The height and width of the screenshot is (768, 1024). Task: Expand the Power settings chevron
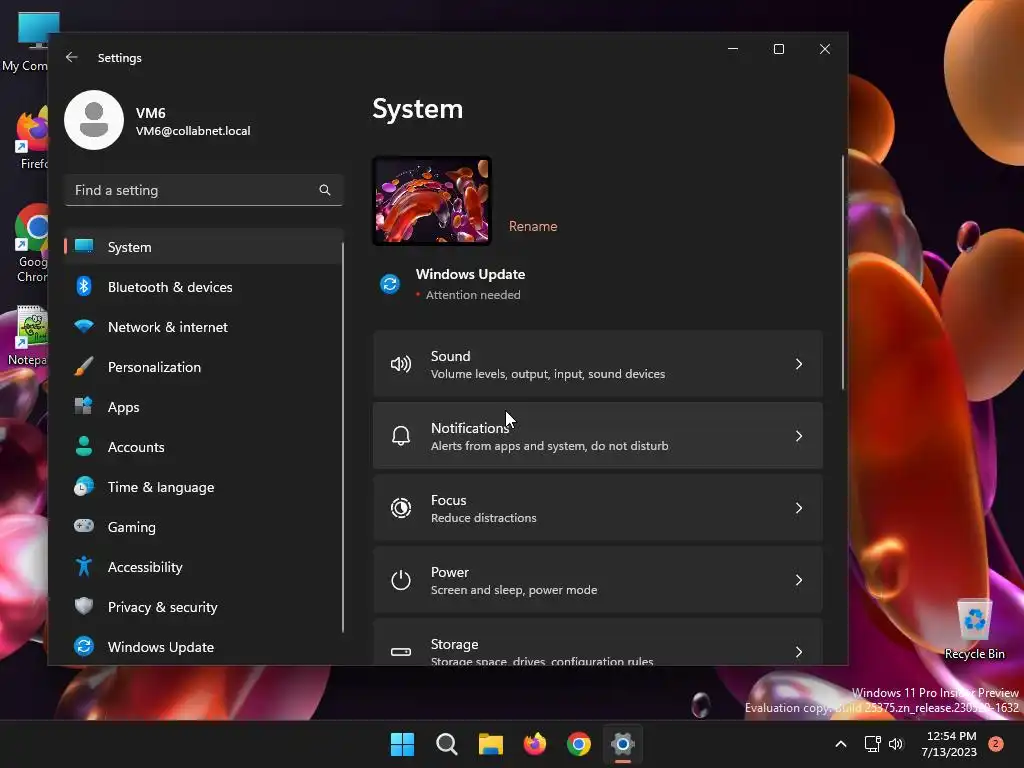coord(799,580)
